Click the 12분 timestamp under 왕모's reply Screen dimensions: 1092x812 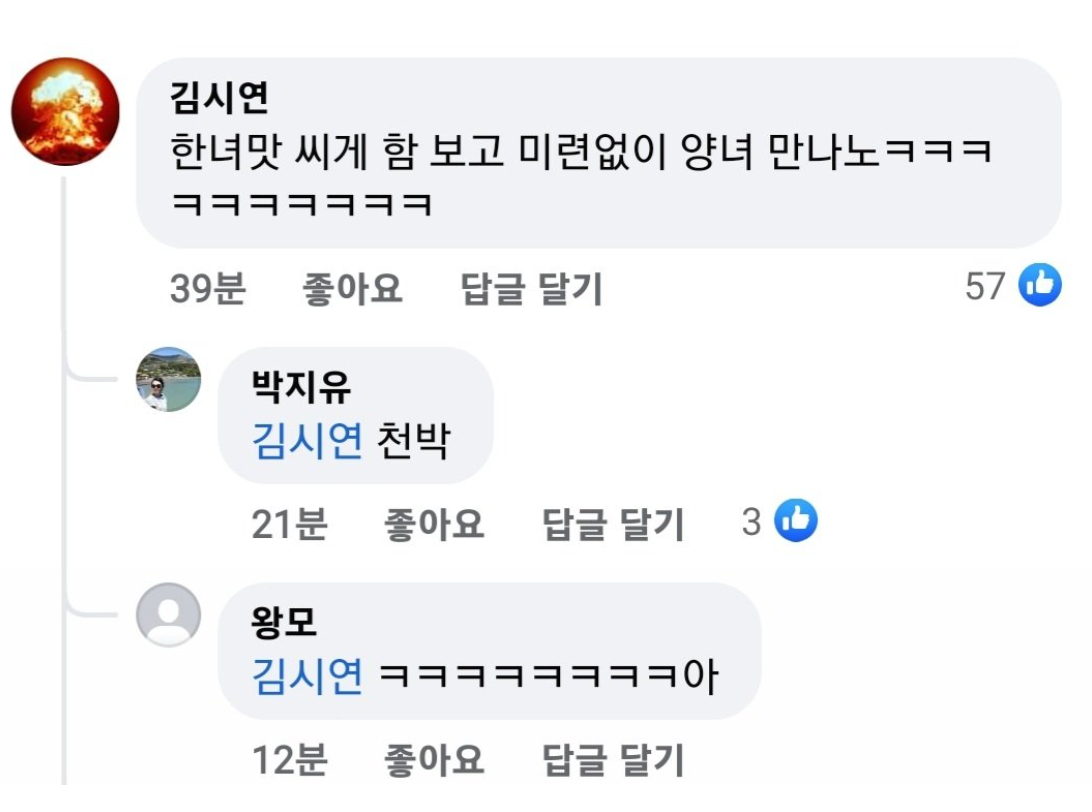coord(289,761)
